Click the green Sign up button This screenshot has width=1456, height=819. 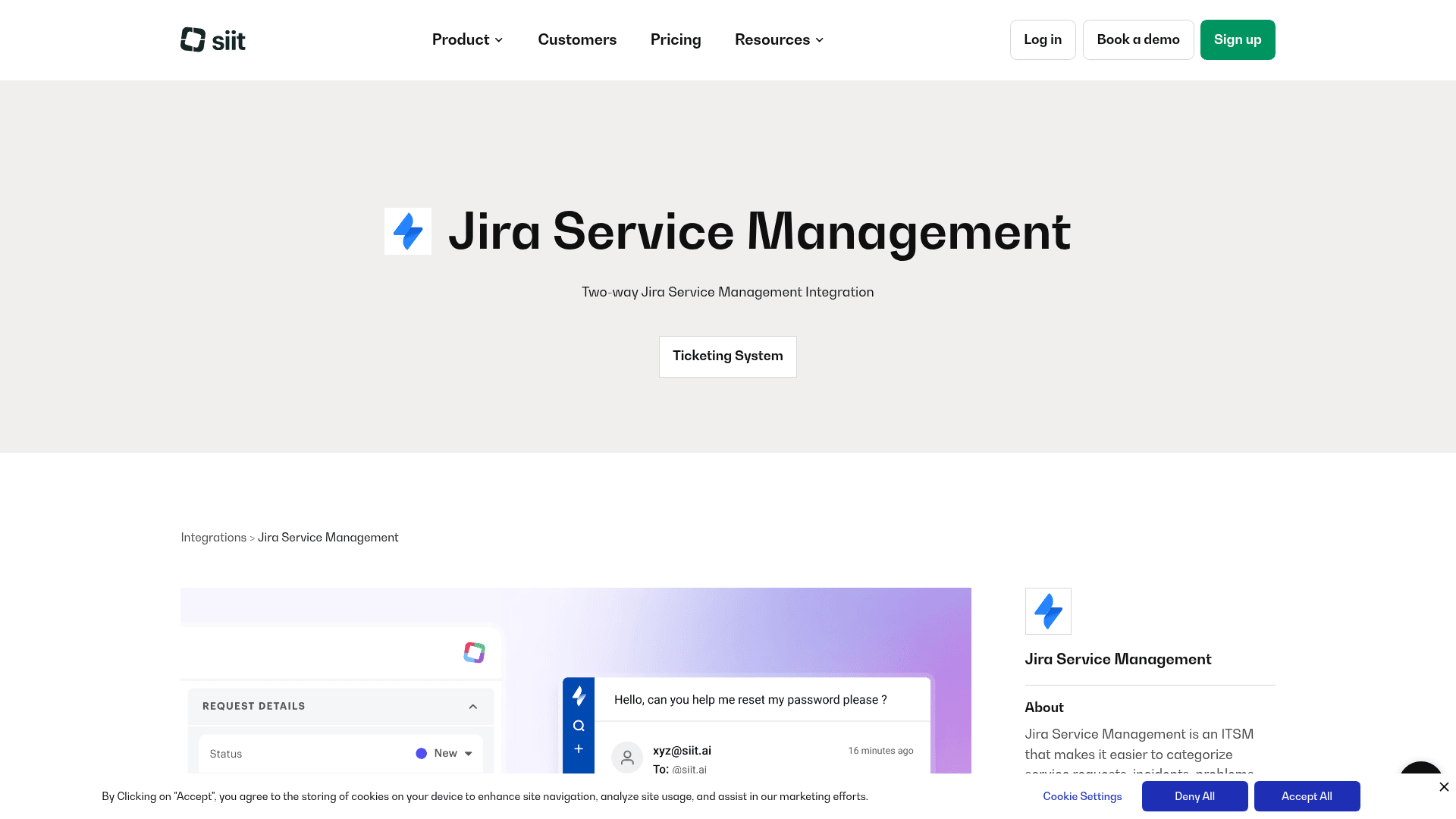point(1238,39)
